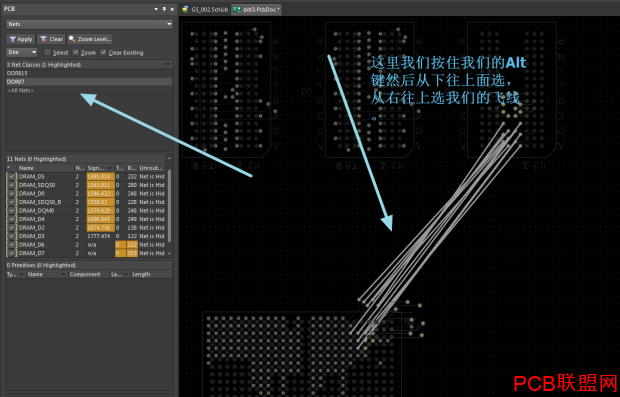Click the Unrout... column header in nets
The image size is (620, 397).
[x=152, y=168]
